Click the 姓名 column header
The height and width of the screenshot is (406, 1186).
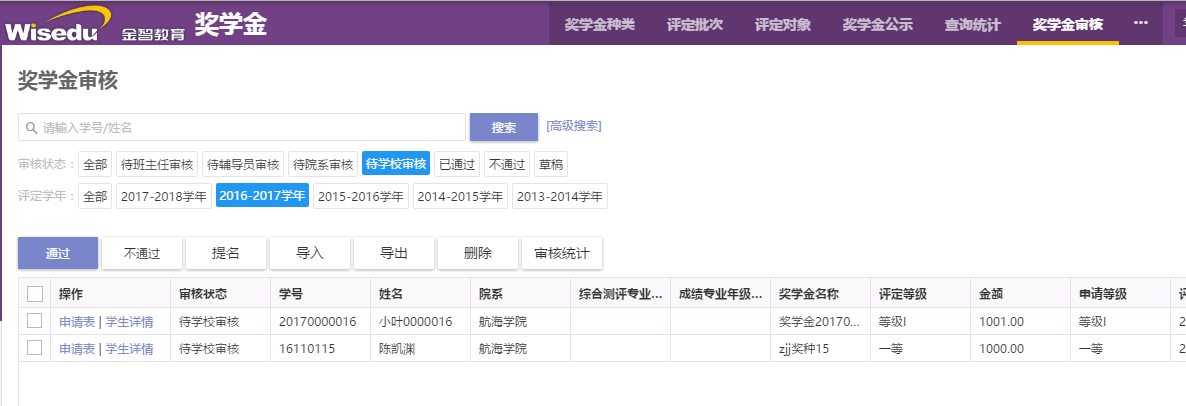[420, 293]
